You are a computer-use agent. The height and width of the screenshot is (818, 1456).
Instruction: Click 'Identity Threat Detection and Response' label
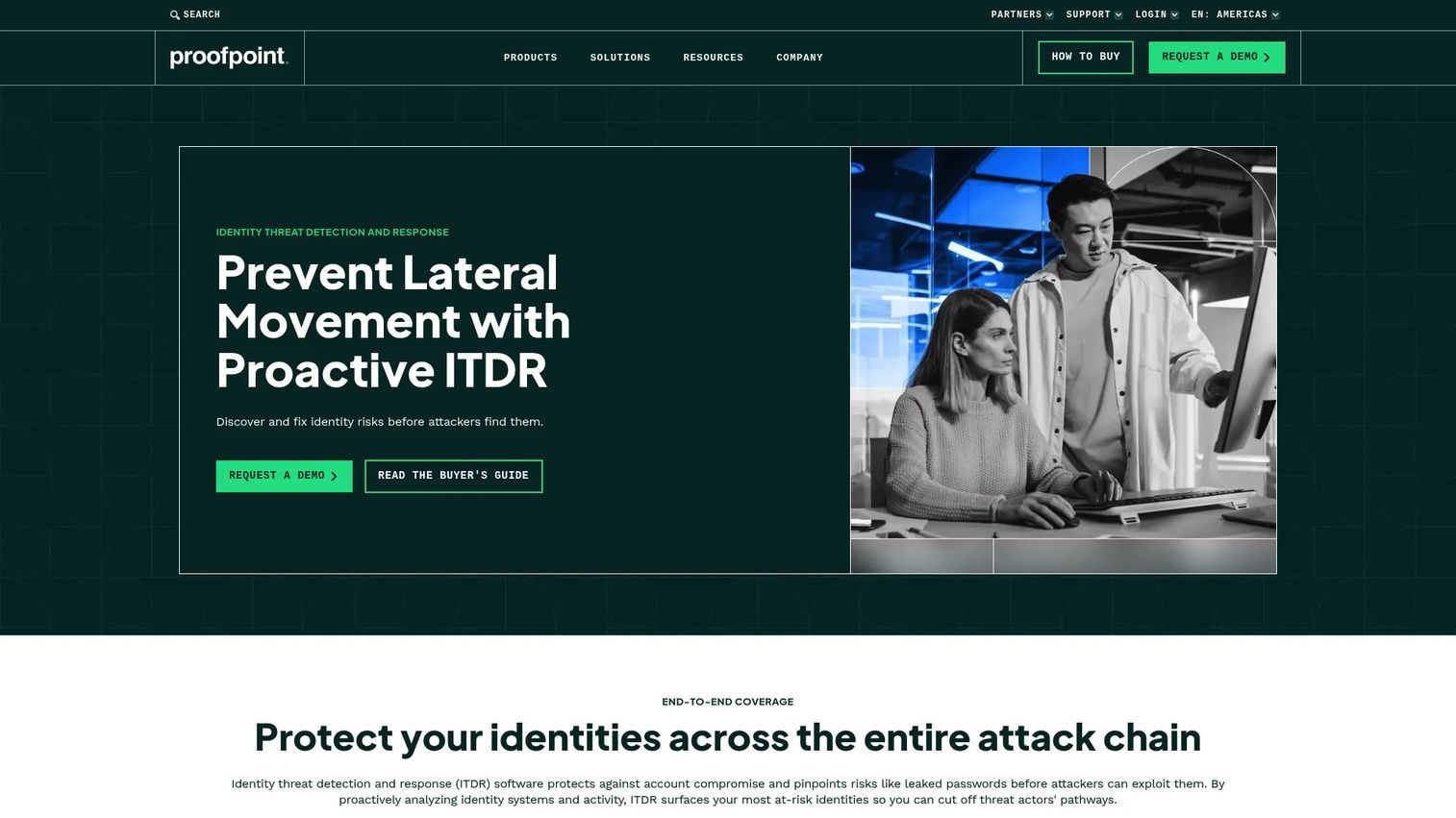coord(333,233)
